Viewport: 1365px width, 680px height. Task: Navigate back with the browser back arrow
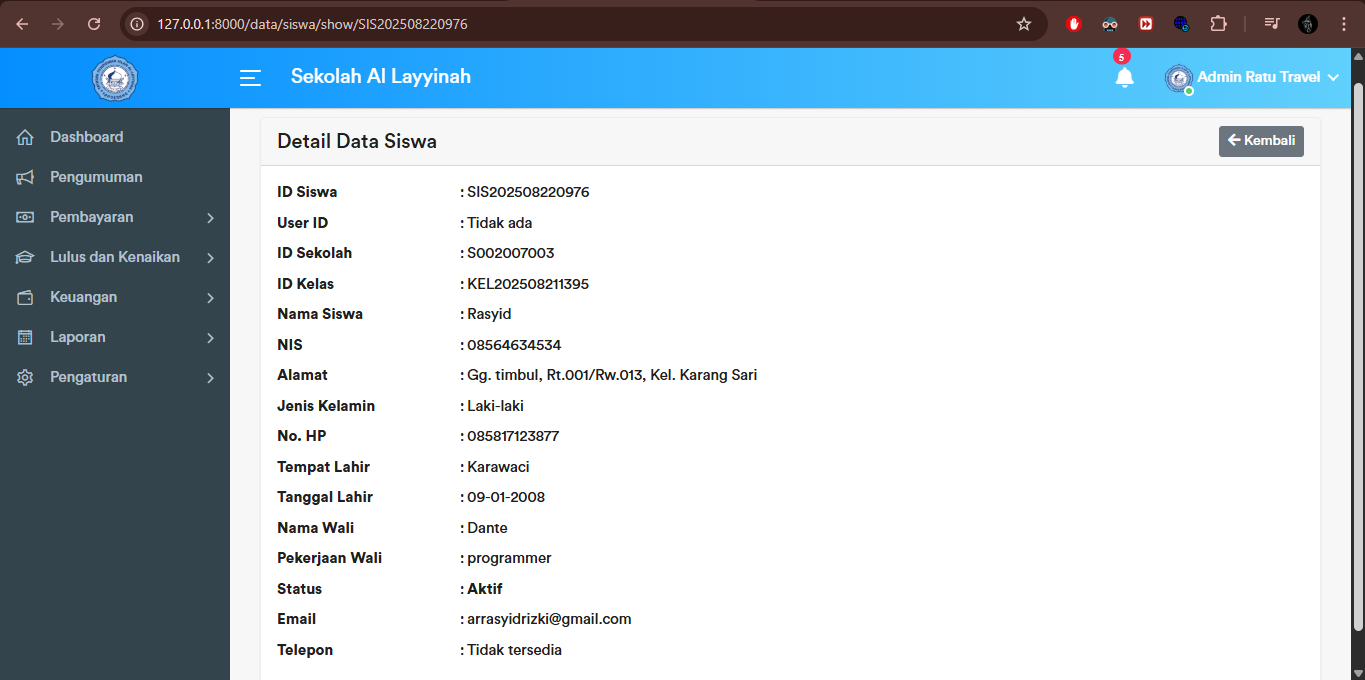tap(20, 23)
